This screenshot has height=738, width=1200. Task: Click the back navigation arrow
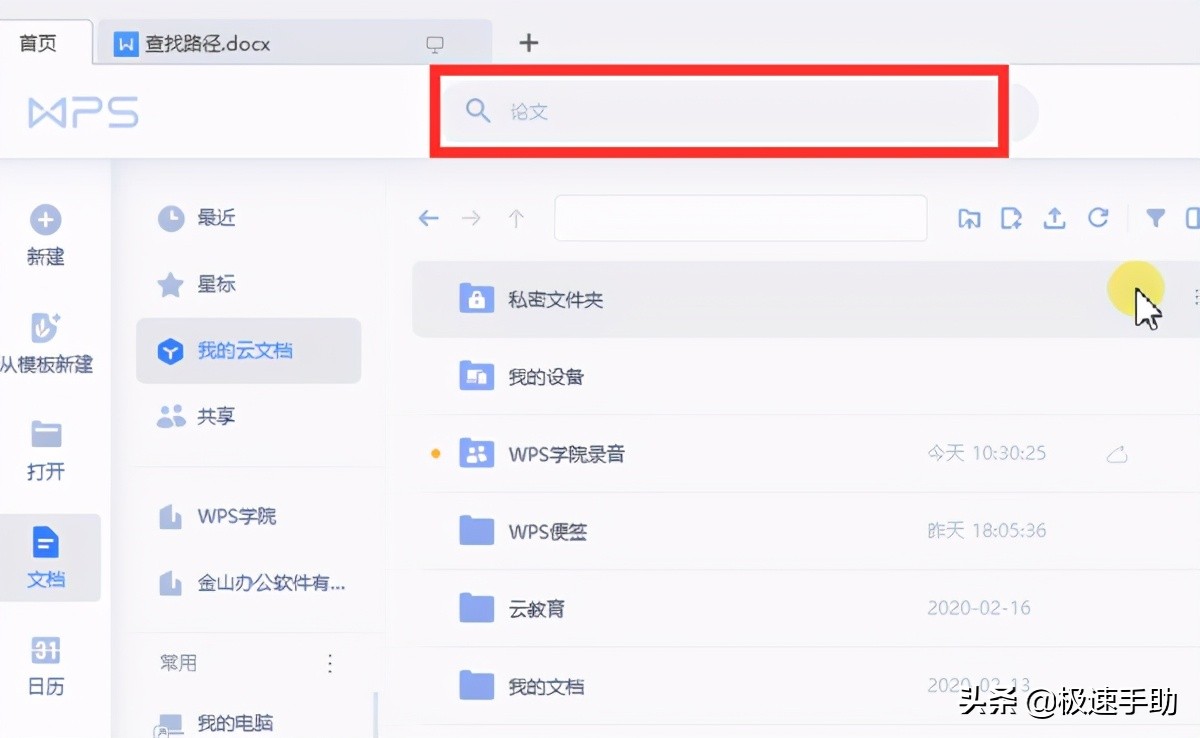pyautogui.click(x=428, y=217)
